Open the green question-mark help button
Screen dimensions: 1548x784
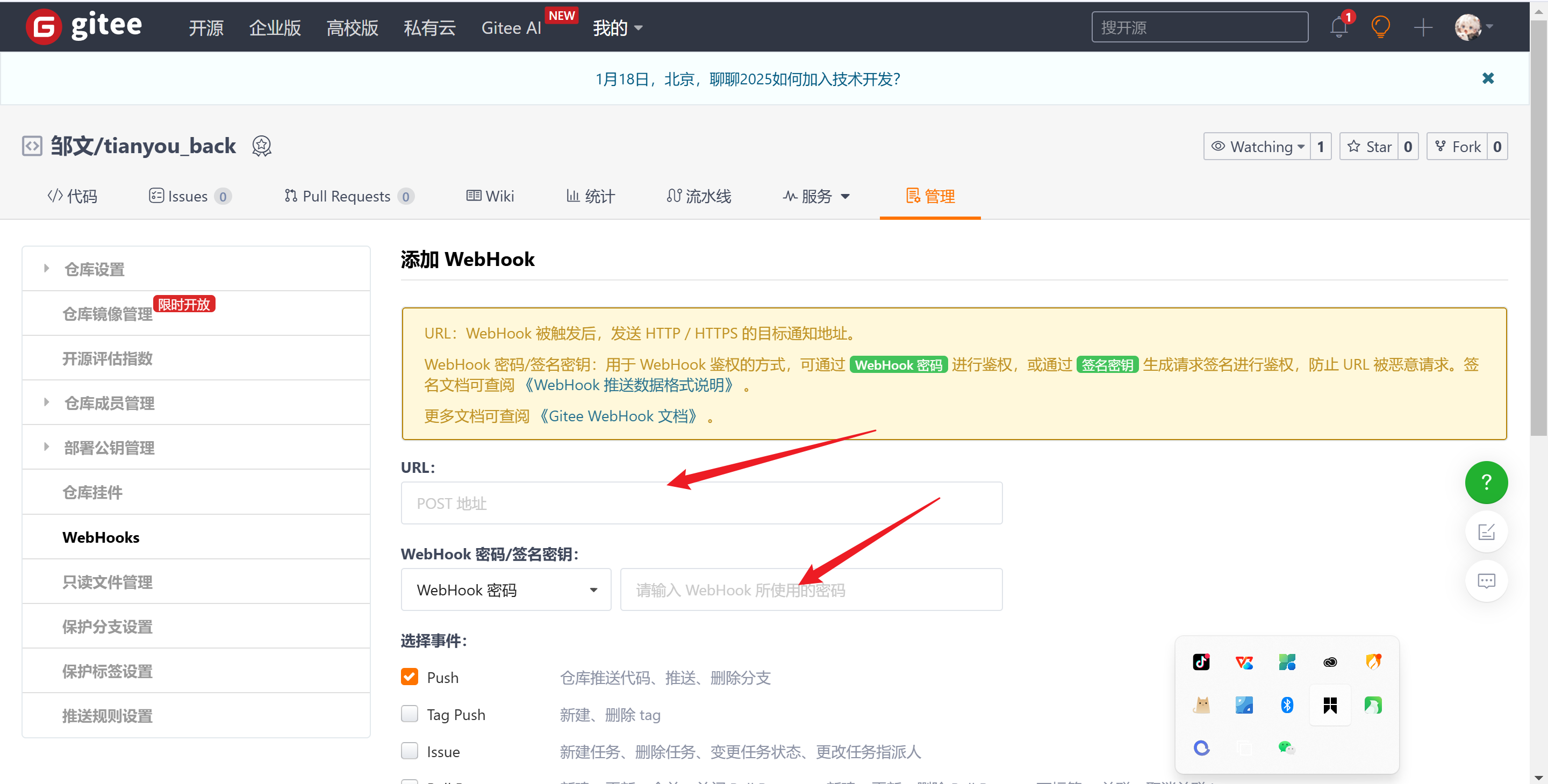click(x=1486, y=482)
